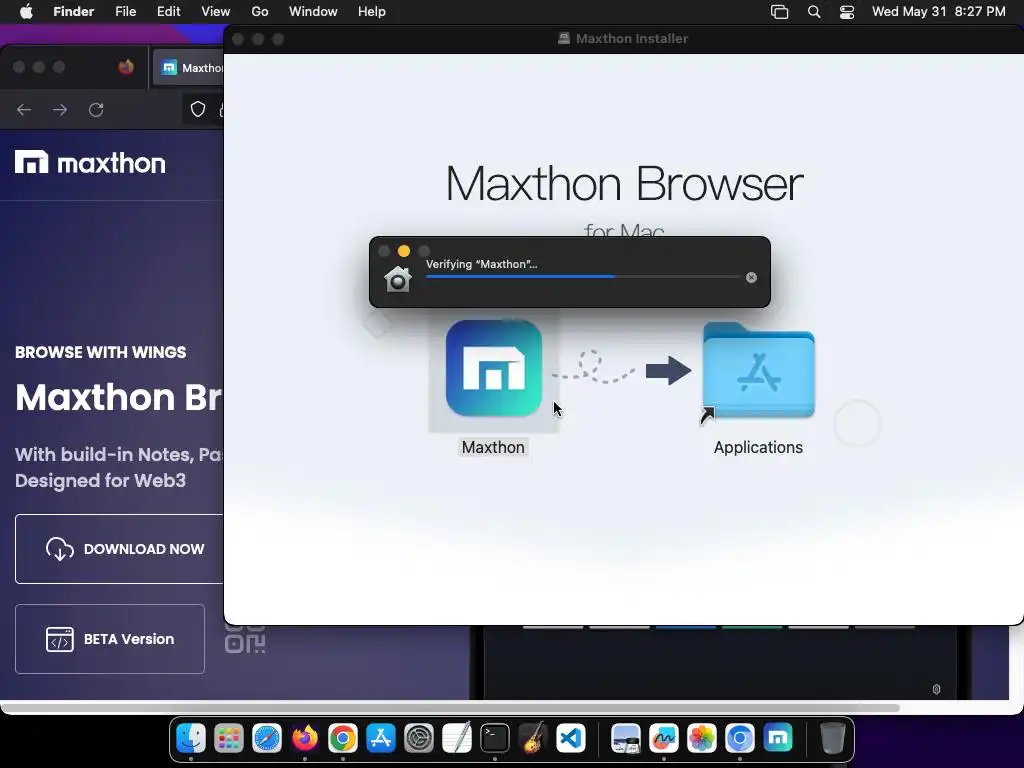
Task: Cancel the Verifying Maxthon progress
Action: point(751,278)
